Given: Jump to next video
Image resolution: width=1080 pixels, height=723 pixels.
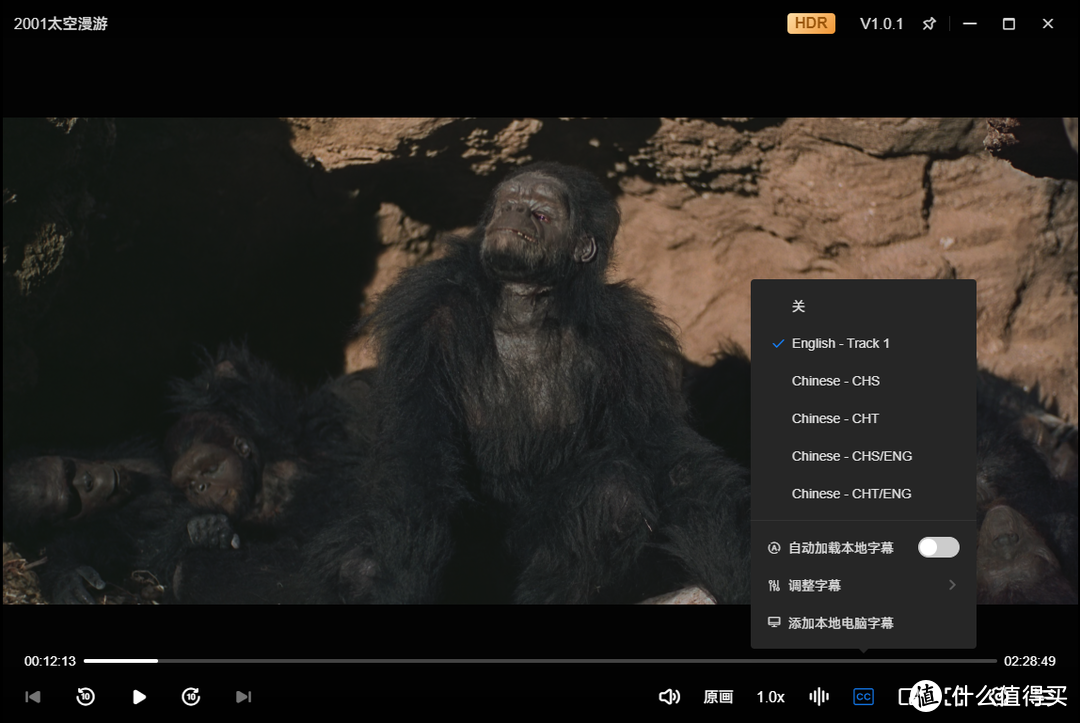Looking at the screenshot, I should click(x=243, y=697).
